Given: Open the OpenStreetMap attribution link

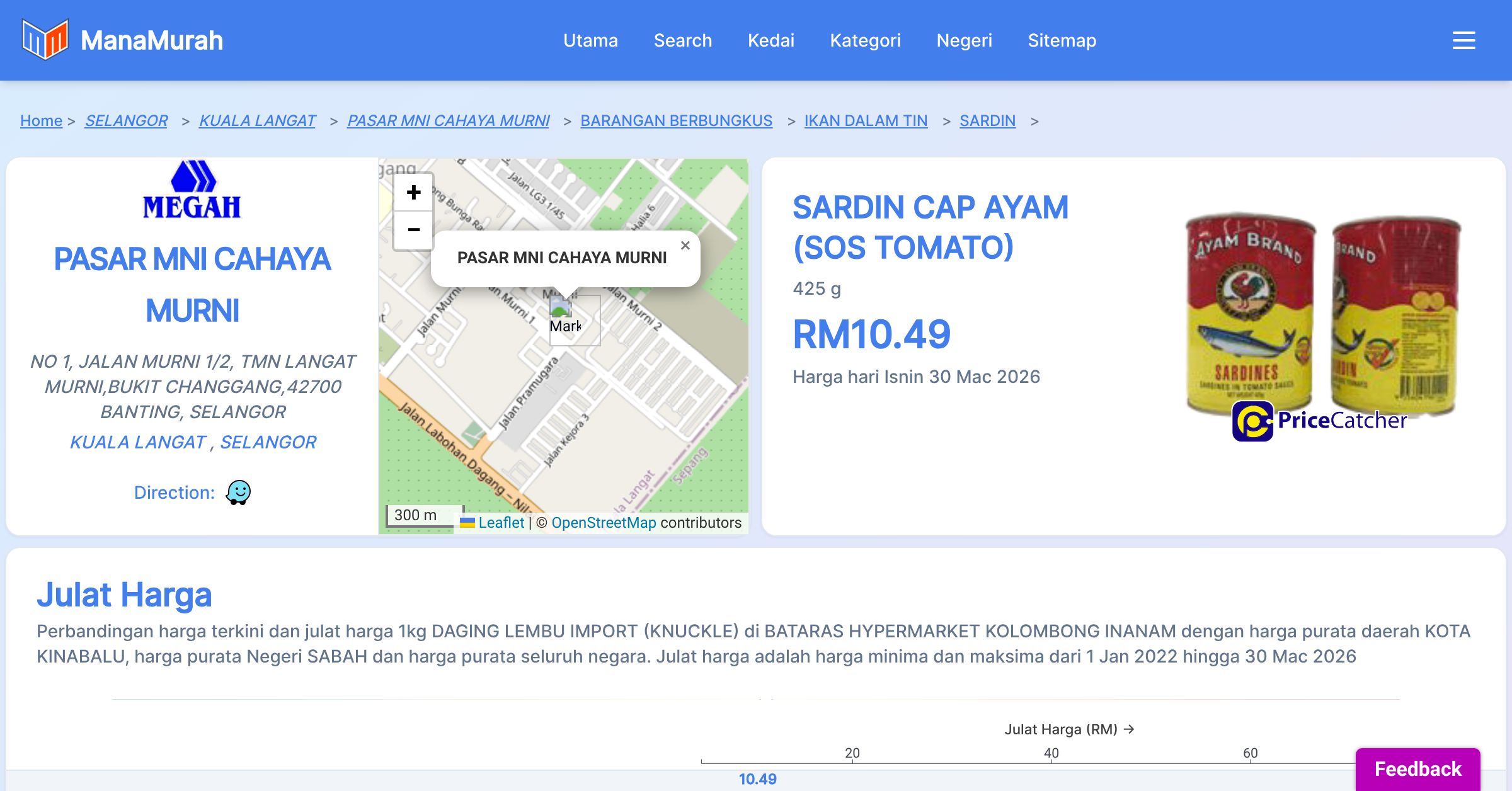Looking at the screenshot, I should [x=603, y=523].
